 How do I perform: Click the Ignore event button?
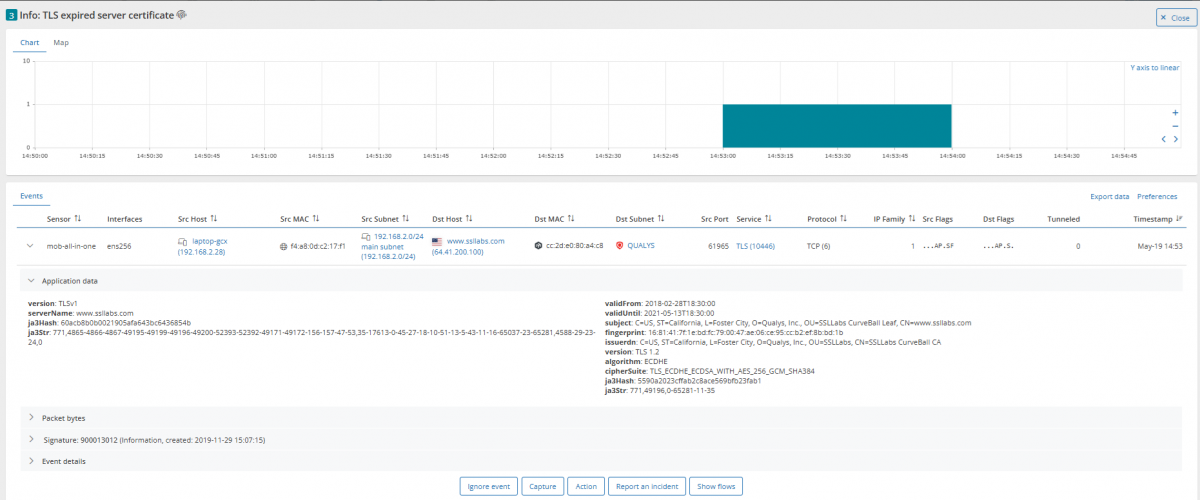click(490, 487)
